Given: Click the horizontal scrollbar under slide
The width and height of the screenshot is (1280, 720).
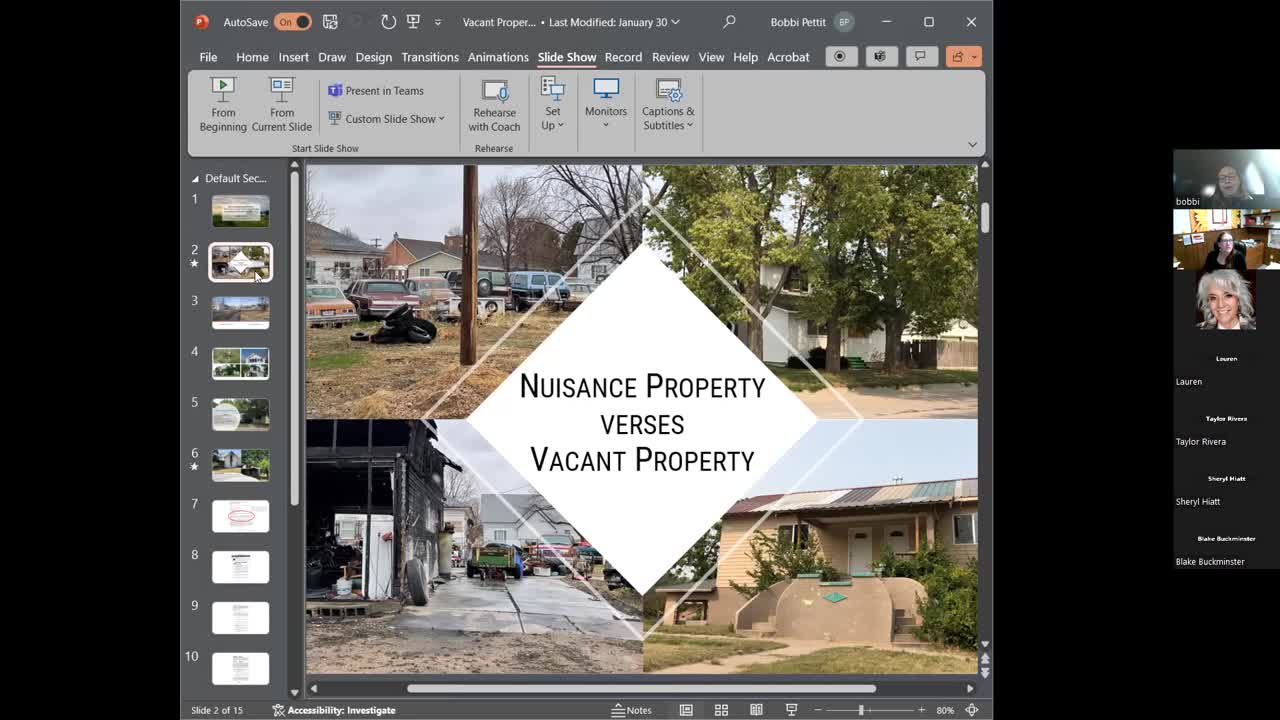Looking at the screenshot, I should coord(641,688).
